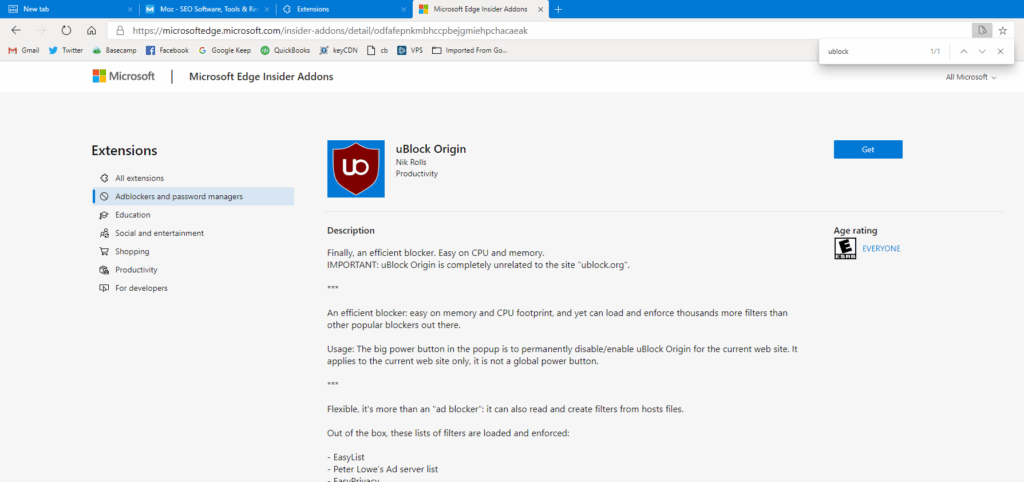The width and height of the screenshot is (1024, 482).
Task: Open the Twitter bookmark
Action: pos(66,50)
